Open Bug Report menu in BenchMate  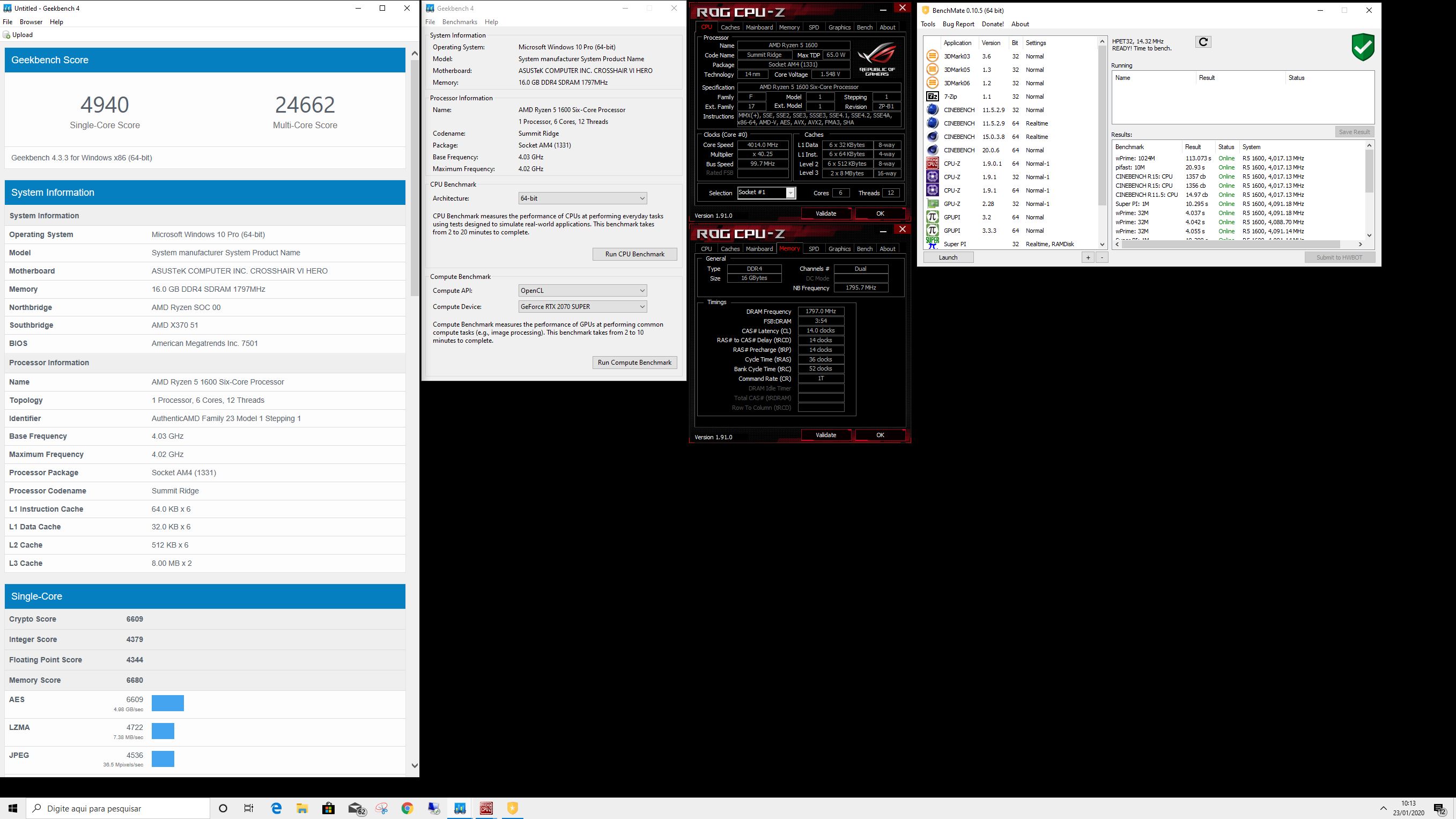tap(959, 24)
